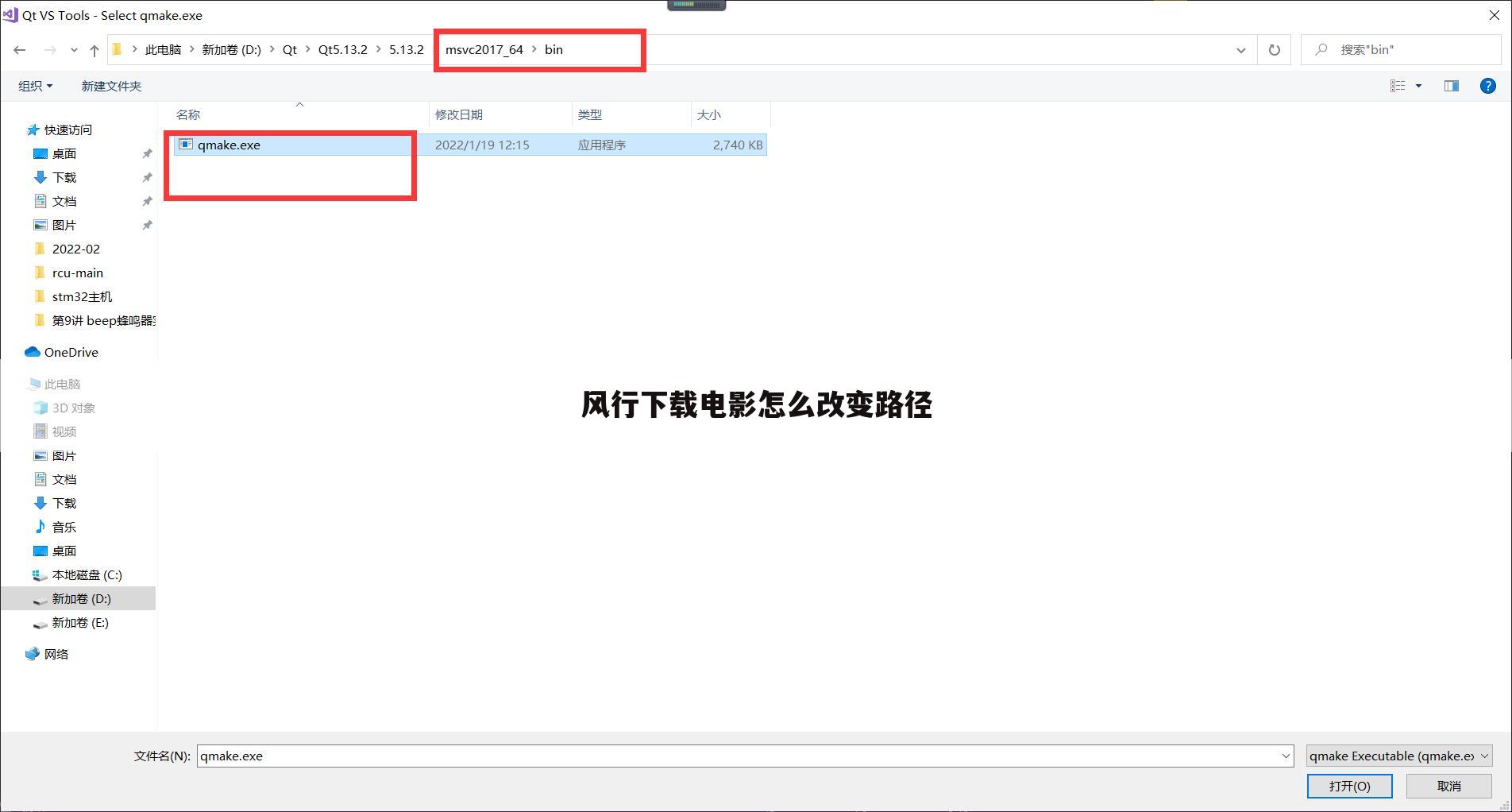
Task: Select 新加卷 (D:) in the breadcrumb
Action: tap(231, 50)
